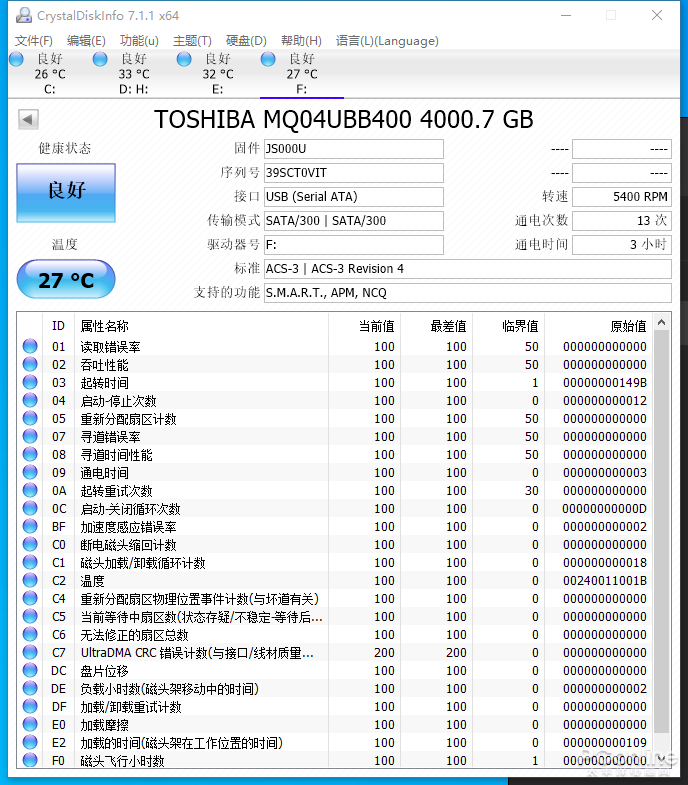Click the 原始值 column header
Viewport: 688px width, 785px height.
coord(599,326)
